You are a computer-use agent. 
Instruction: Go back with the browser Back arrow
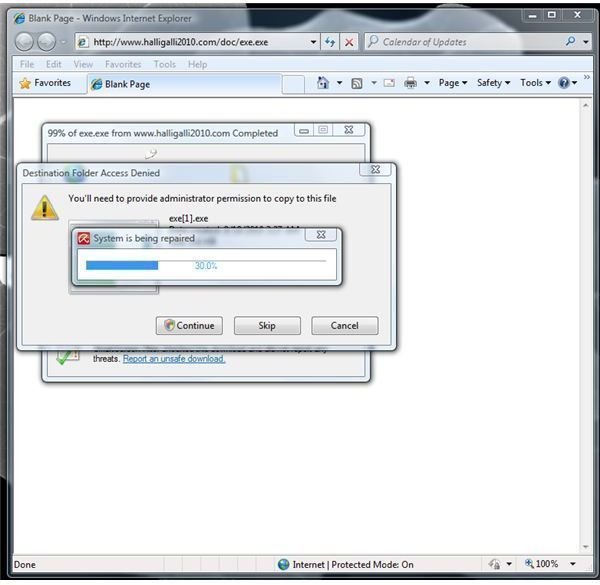(x=24, y=42)
